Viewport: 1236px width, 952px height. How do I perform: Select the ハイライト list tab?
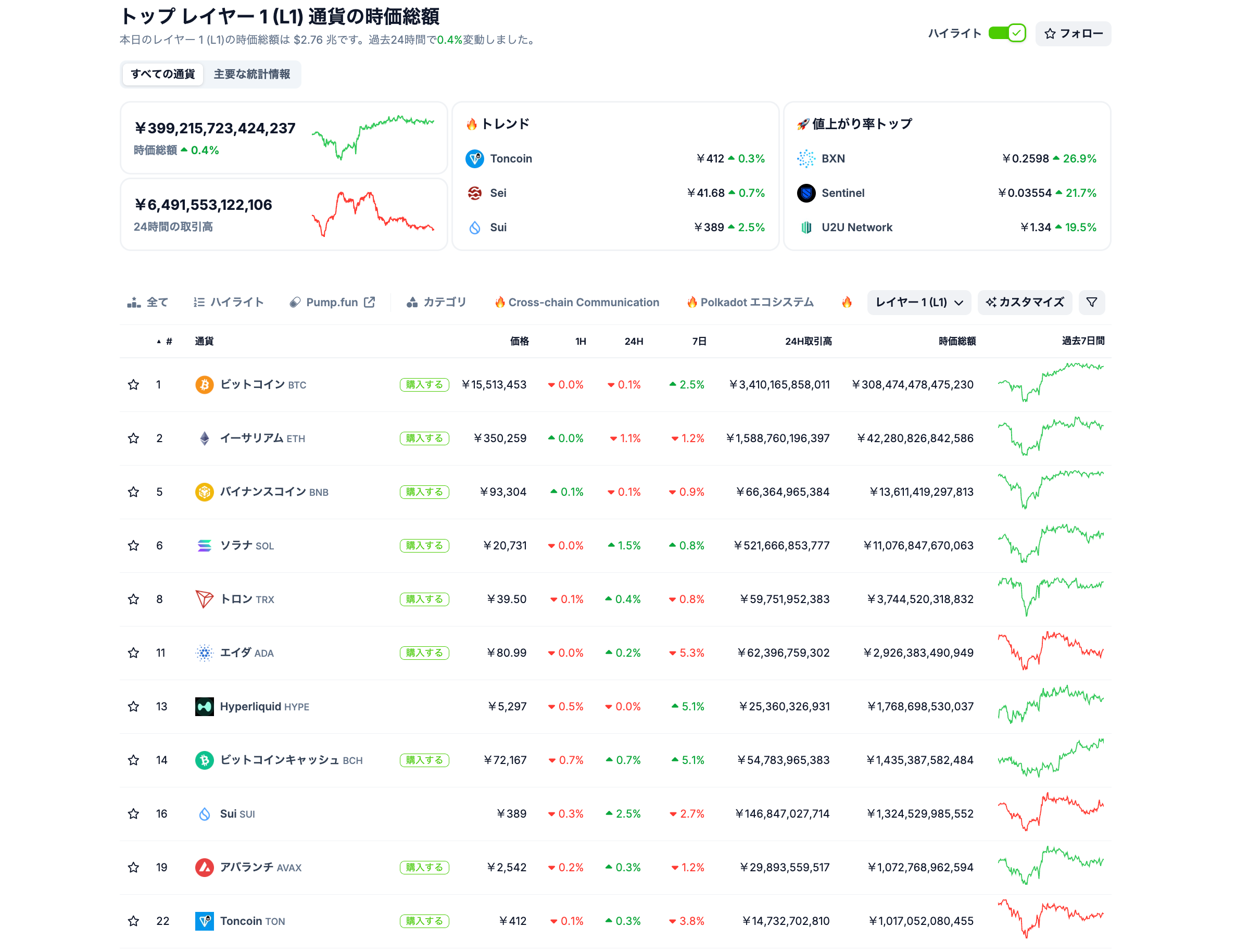pos(229,303)
